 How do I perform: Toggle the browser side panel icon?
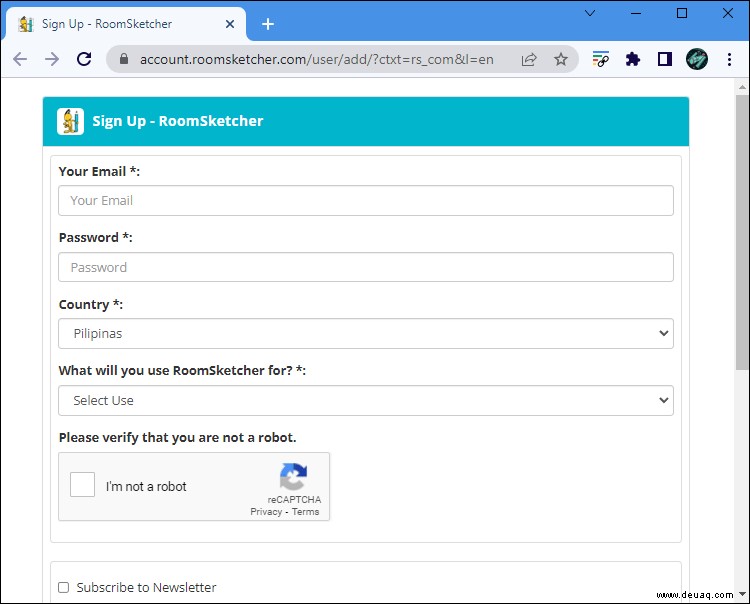[x=665, y=59]
